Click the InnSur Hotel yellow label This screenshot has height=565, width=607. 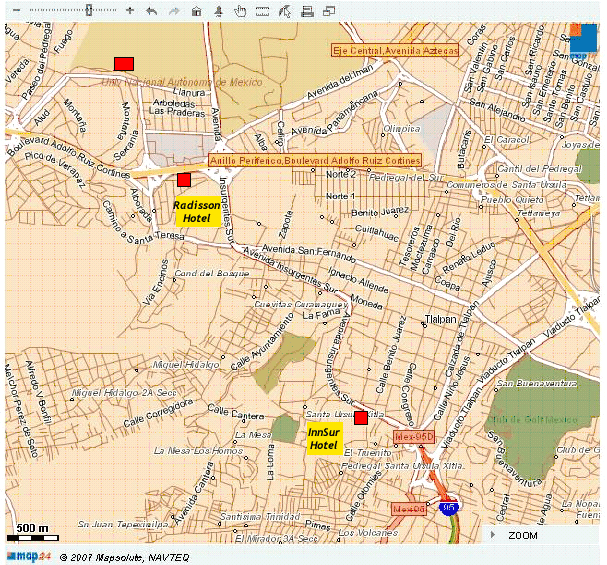(x=324, y=438)
